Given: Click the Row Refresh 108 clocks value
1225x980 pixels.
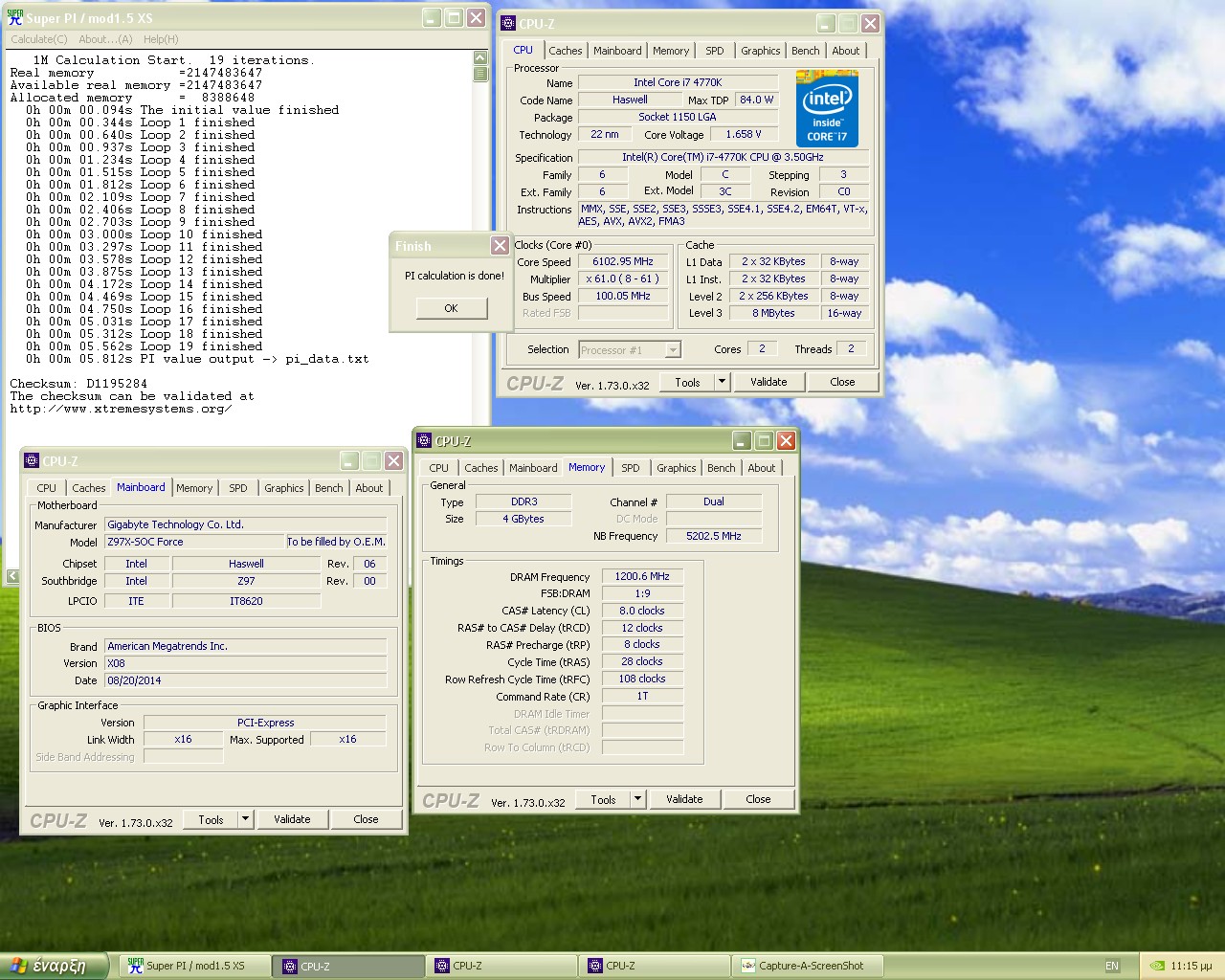Looking at the screenshot, I should point(642,679).
